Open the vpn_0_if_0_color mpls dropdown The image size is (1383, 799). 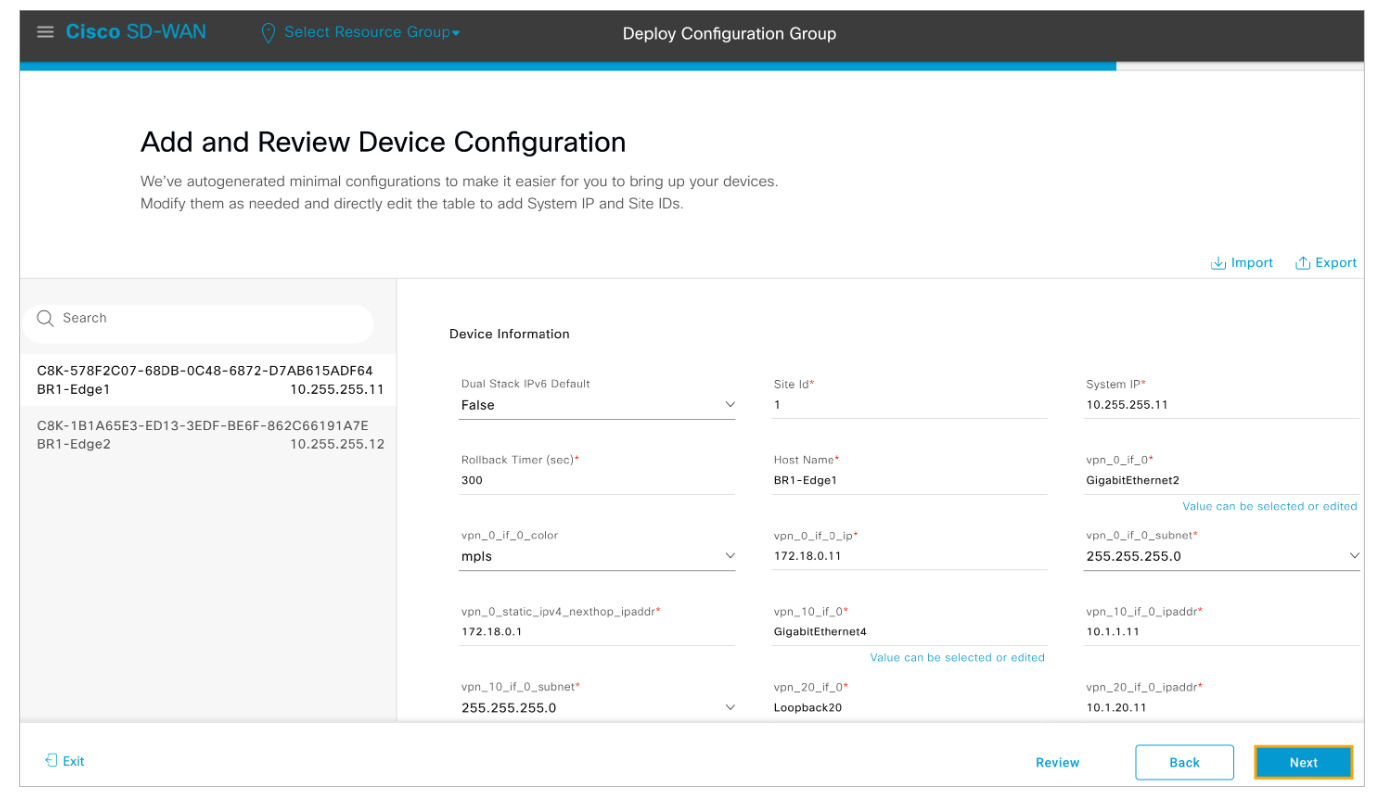coord(729,556)
